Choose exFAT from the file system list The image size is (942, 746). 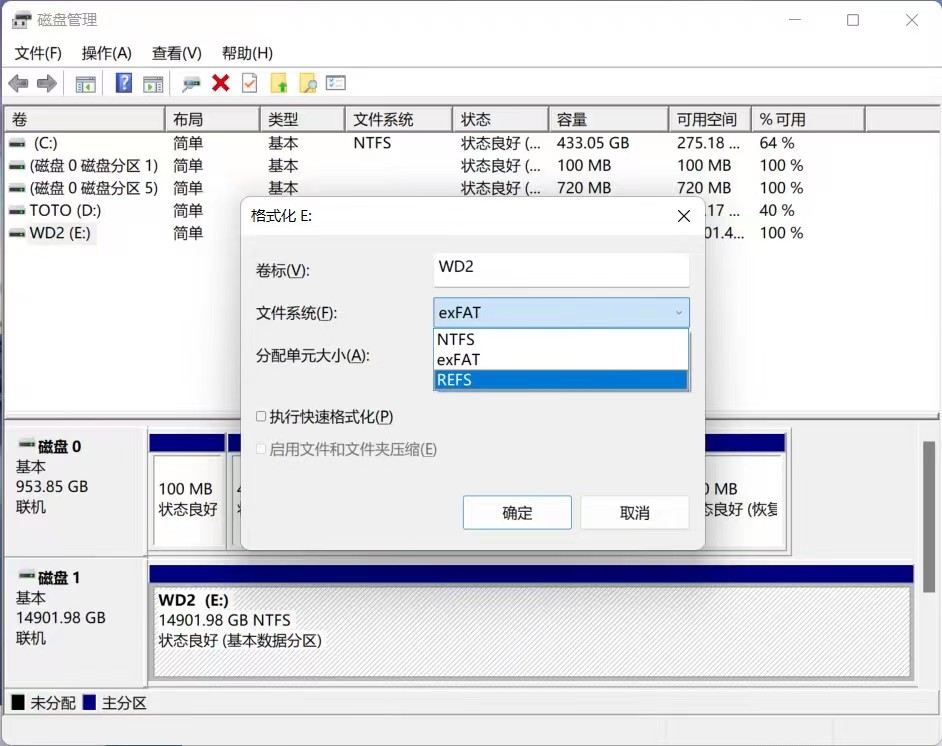[561, 360]
